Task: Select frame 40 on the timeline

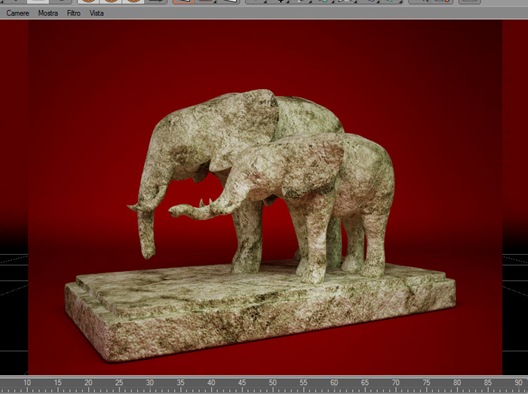Action: (211, 383)
